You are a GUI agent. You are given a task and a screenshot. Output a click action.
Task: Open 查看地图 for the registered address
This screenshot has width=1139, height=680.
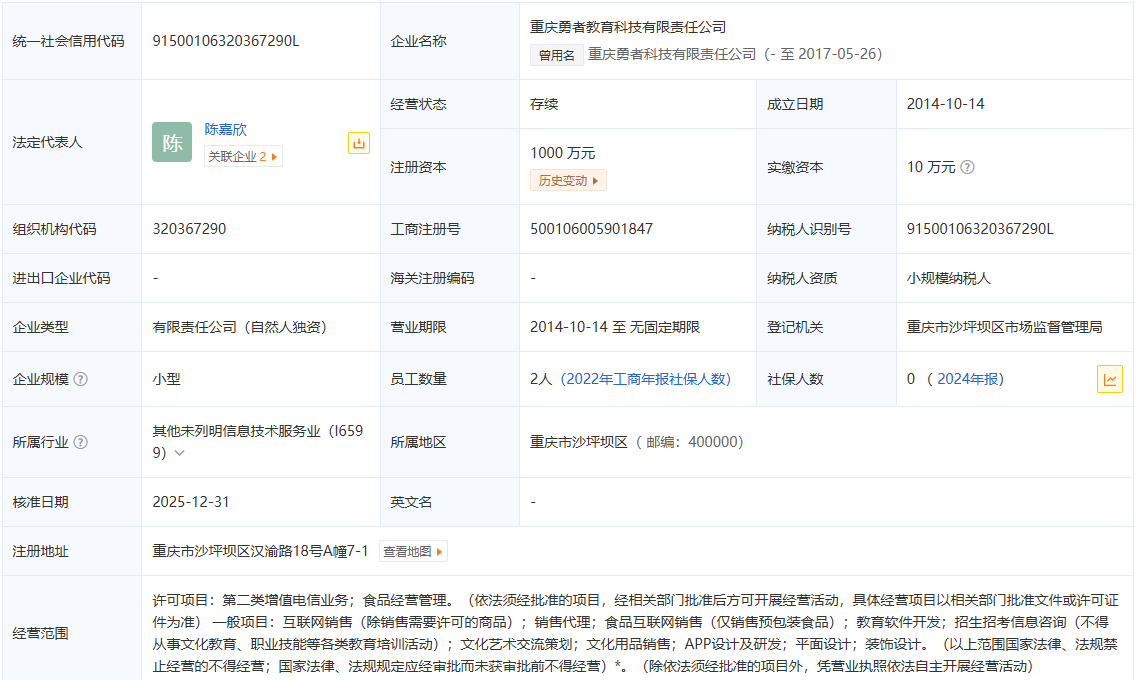click(412, 551)
